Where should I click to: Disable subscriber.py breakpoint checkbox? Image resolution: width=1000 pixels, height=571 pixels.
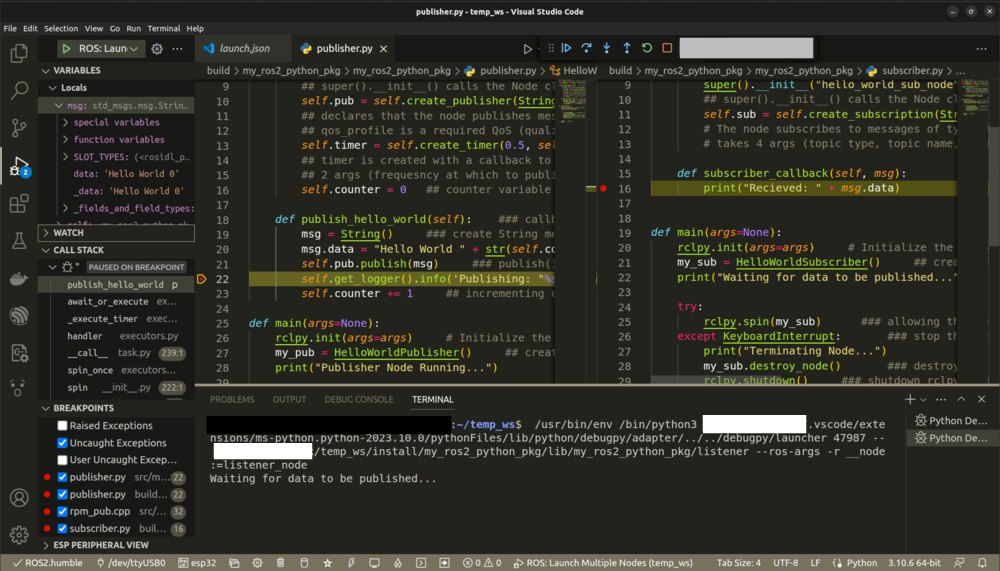coord(62,529)
